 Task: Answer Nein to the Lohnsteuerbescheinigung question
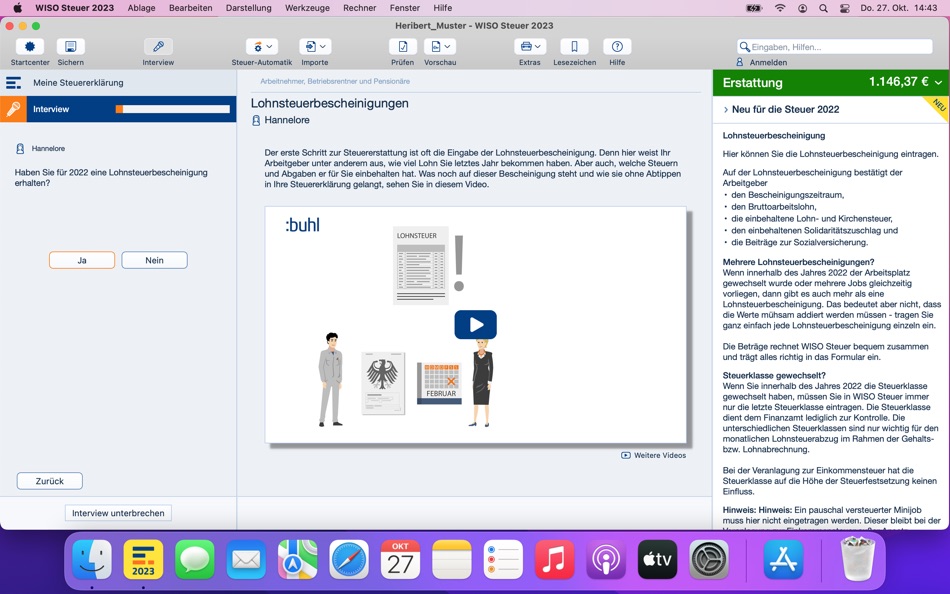[x=154, y=260]
